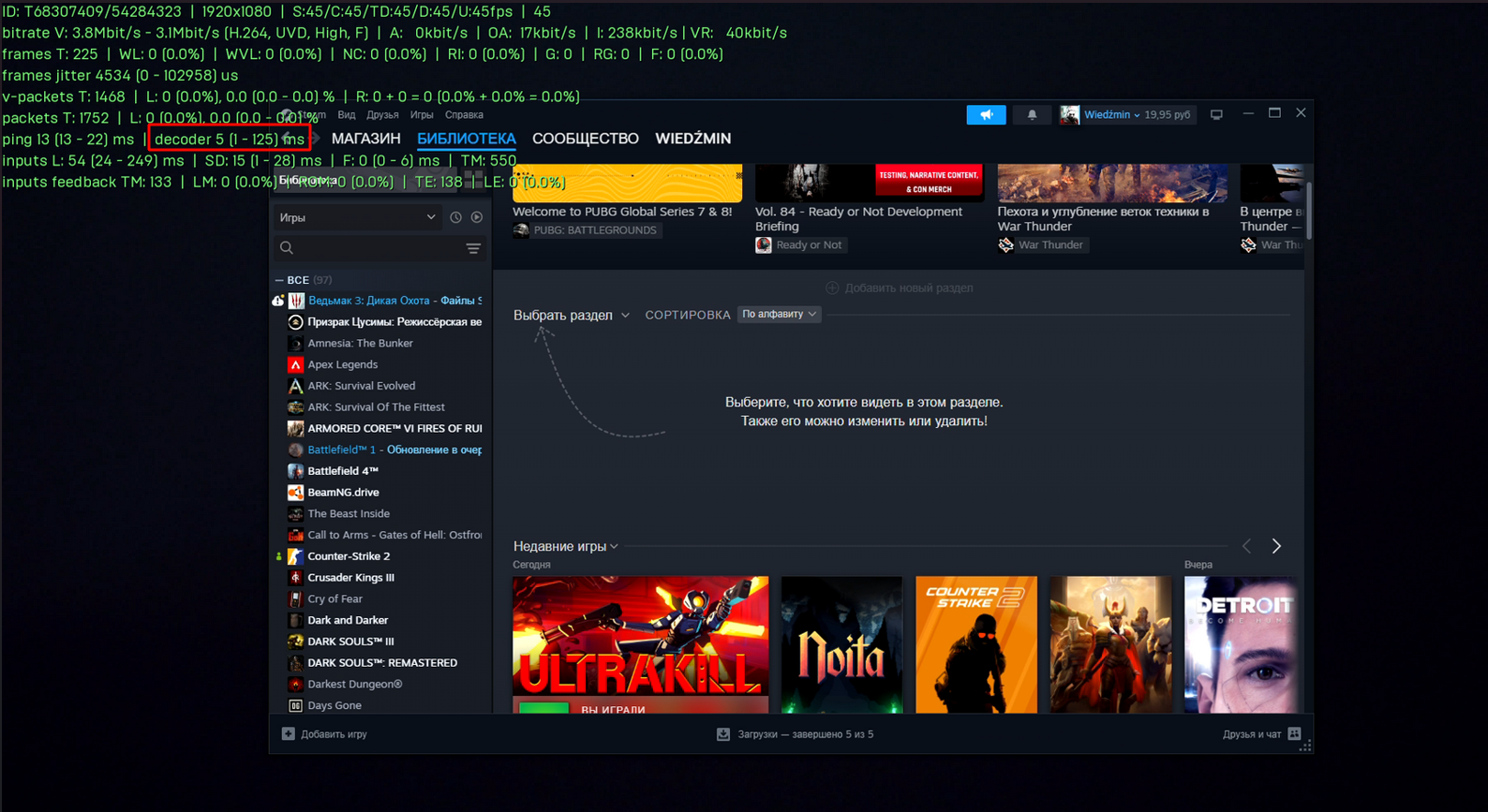Click the Add game plus icon
Image resolution: width=1488 pixels, height=812 pixels.
tap(289, 734)
